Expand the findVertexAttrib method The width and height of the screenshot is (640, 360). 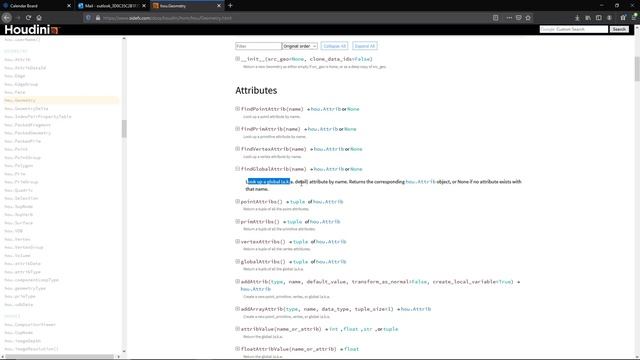pyautogui.click(x=238, y=149)
